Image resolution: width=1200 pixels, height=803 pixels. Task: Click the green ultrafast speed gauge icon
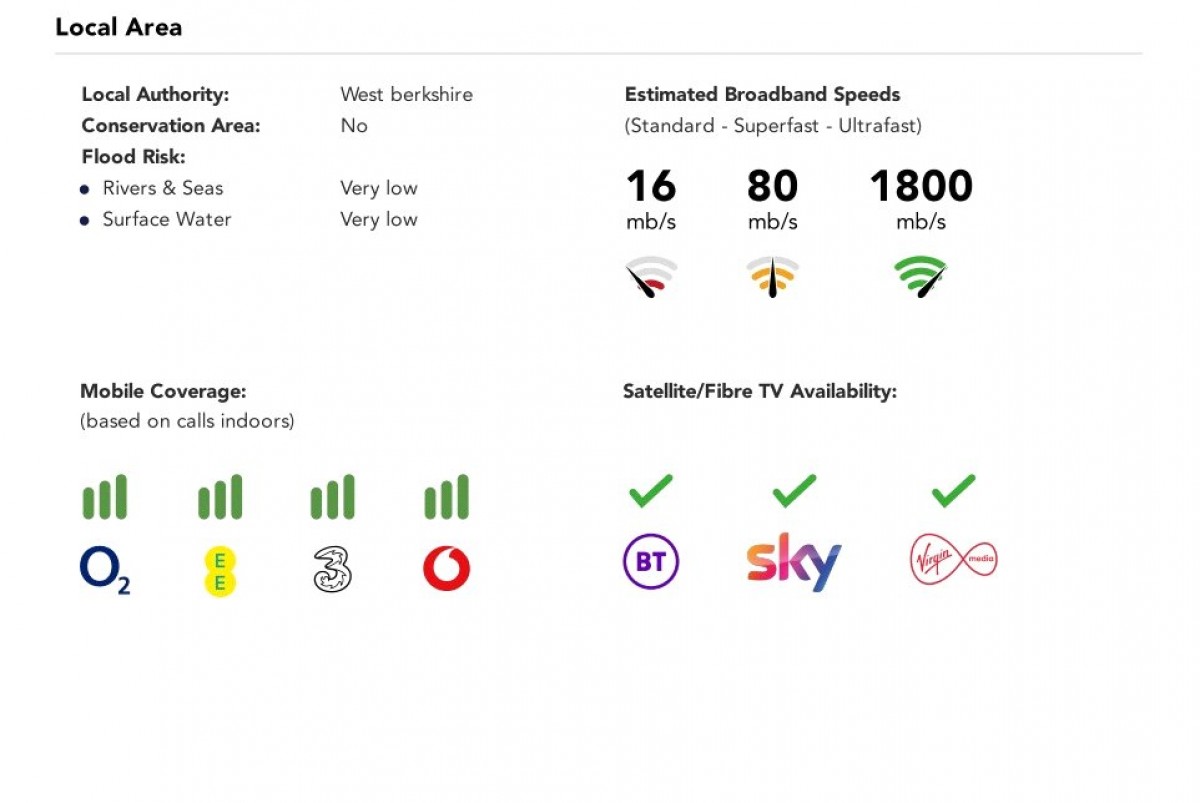click(x=920, y=277)
